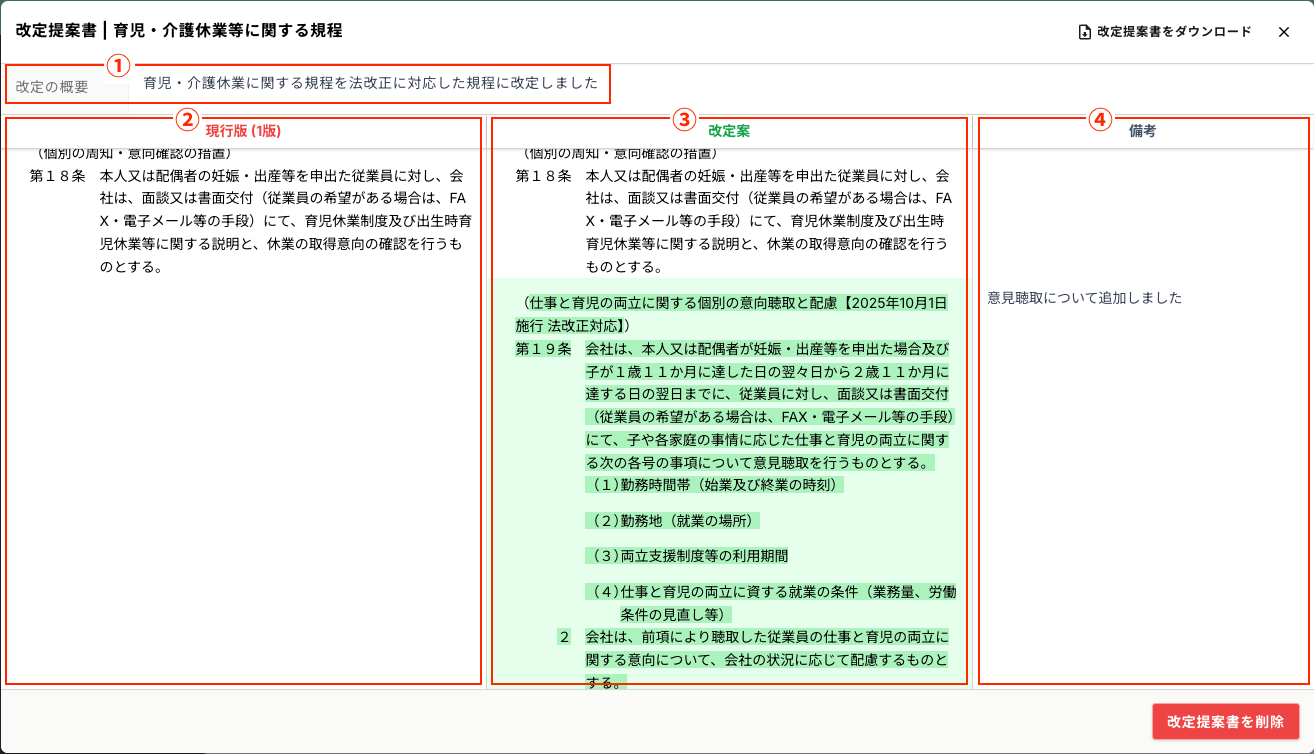Image resolution: width=1314 pixels, height=754 pixels.
Task: Click the note 意見聴取について追加しました
Action: [x=1084, y=298]
